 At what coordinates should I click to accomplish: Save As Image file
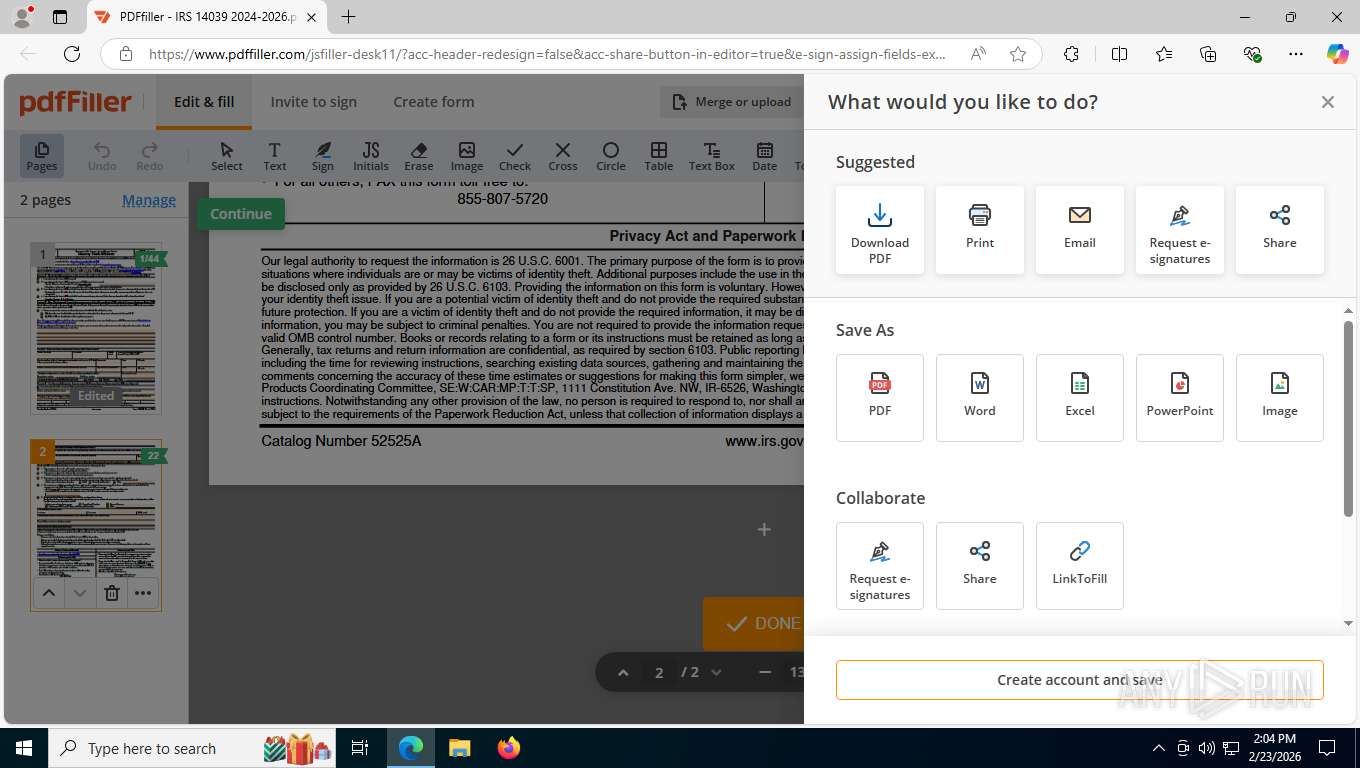[x=1280, y=398]
